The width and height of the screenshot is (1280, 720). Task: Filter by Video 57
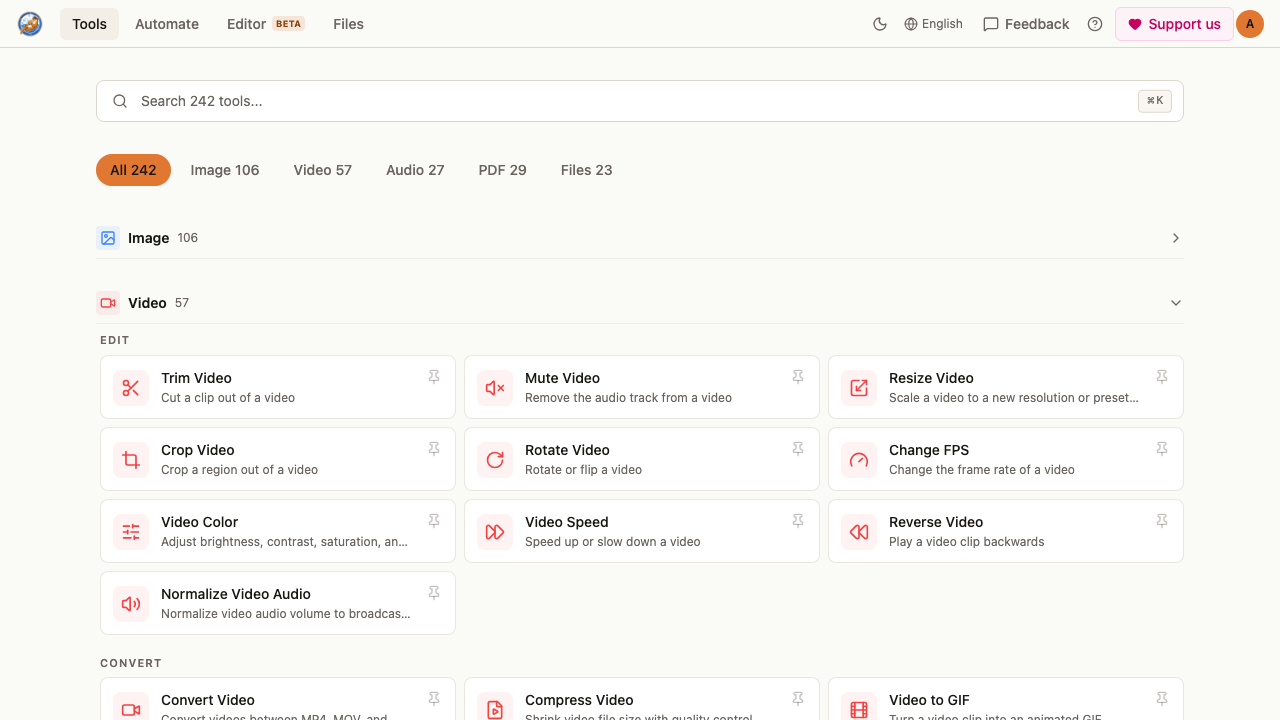323,170
